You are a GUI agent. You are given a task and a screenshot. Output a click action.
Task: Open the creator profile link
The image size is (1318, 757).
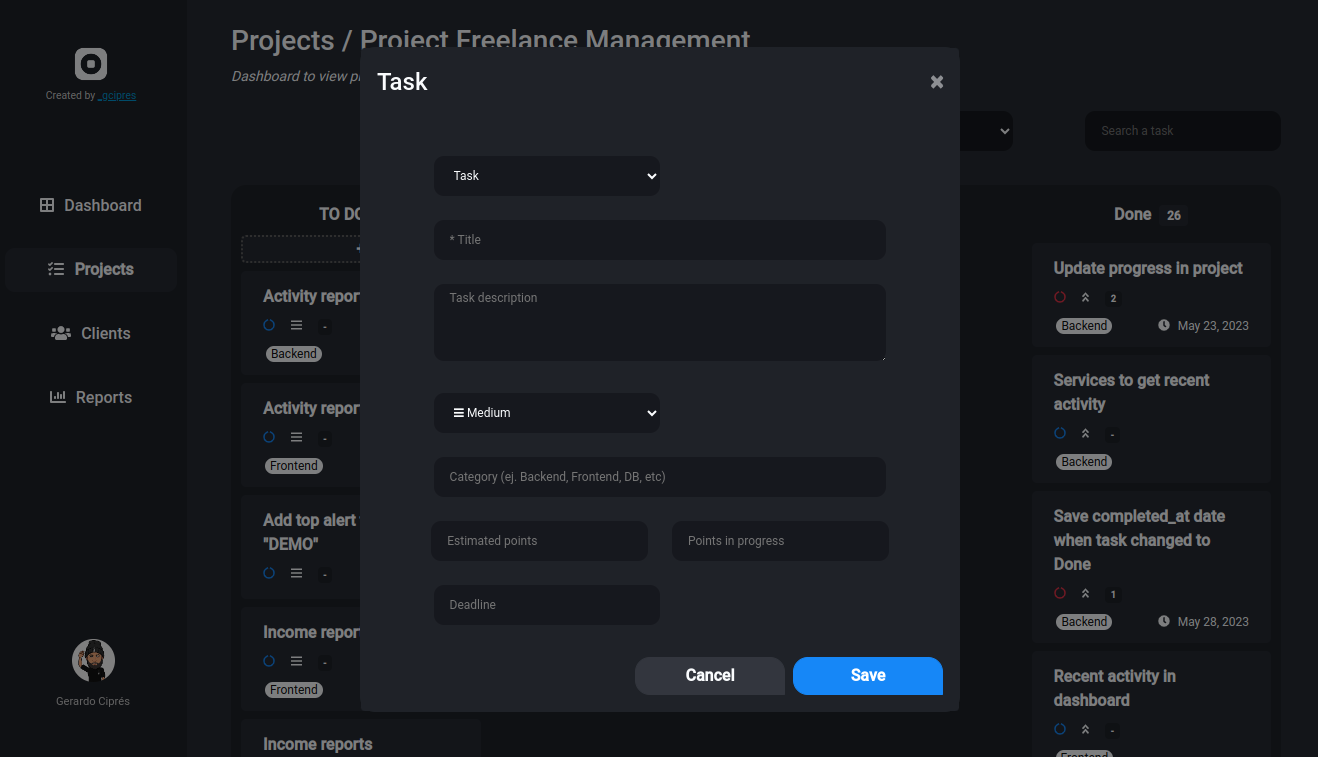coord(117,96)
